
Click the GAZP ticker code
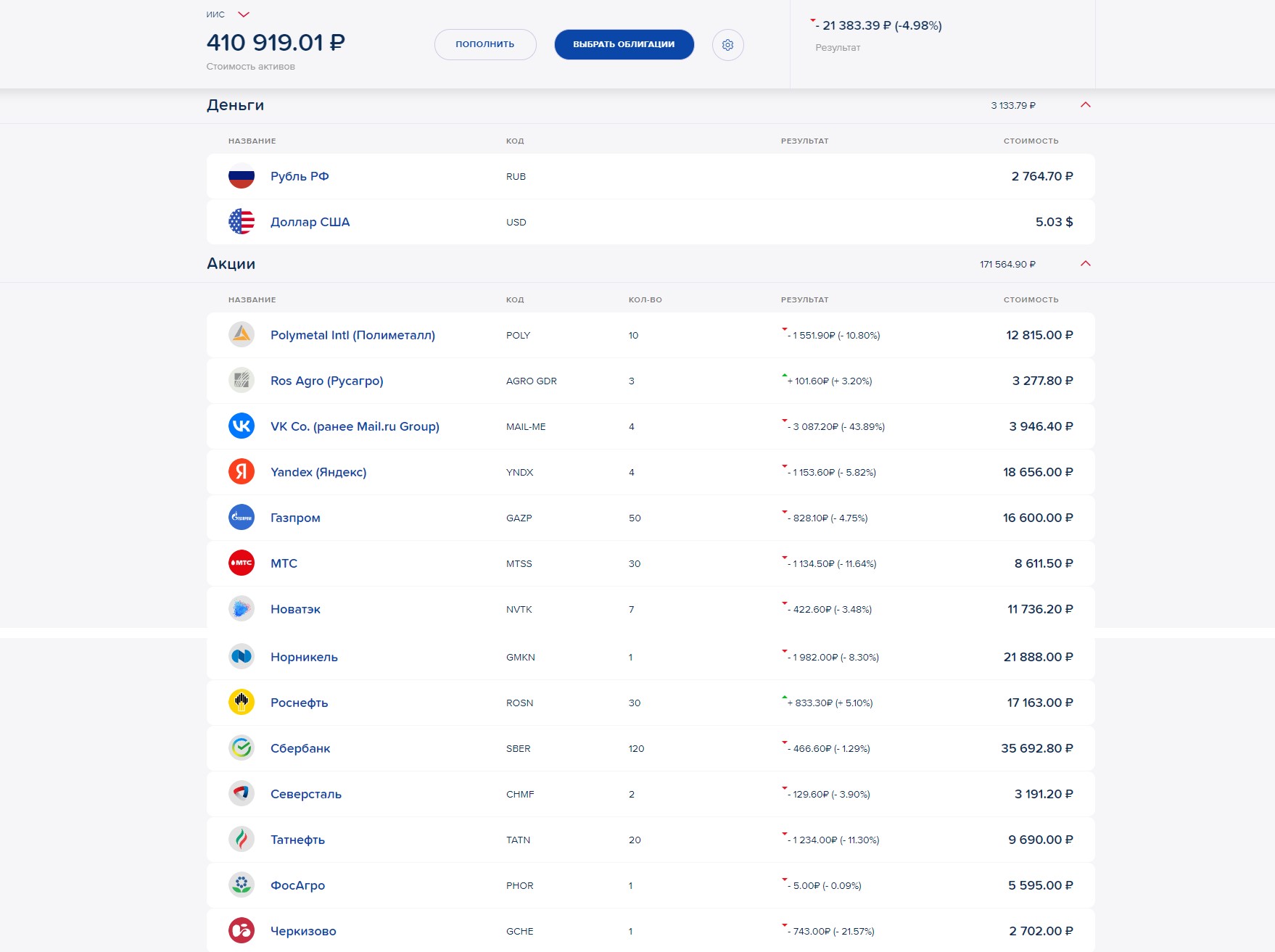click(519, 518)
